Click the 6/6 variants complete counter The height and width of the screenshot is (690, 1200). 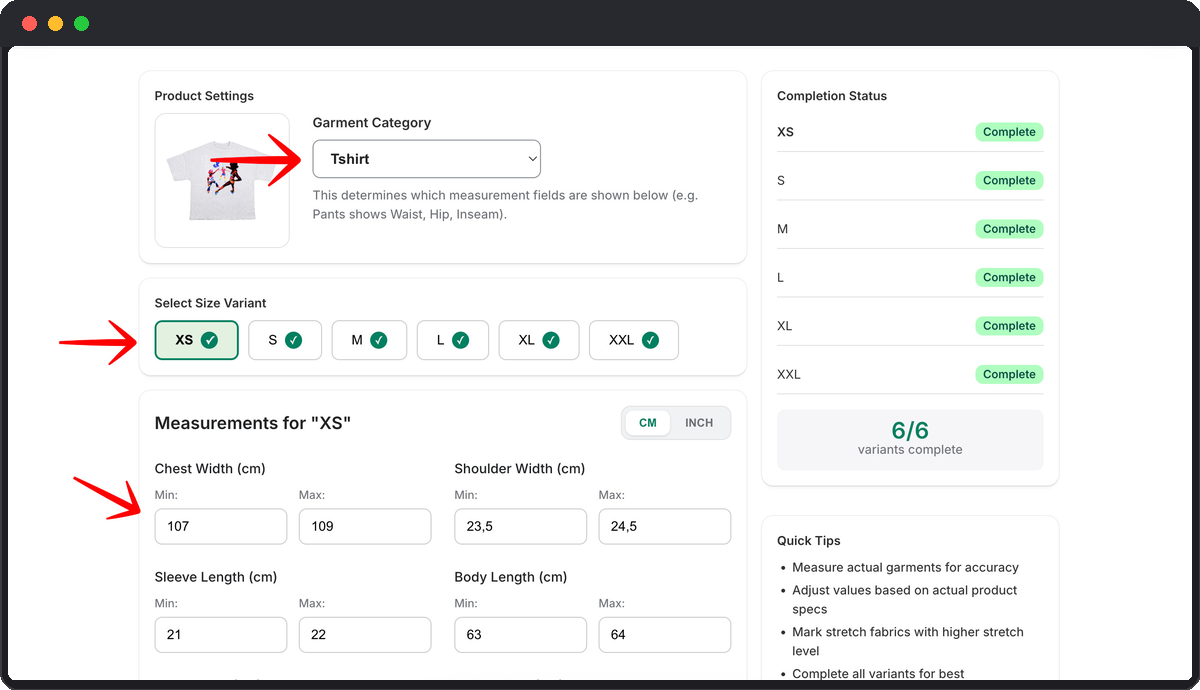click(x=910, y=439)
